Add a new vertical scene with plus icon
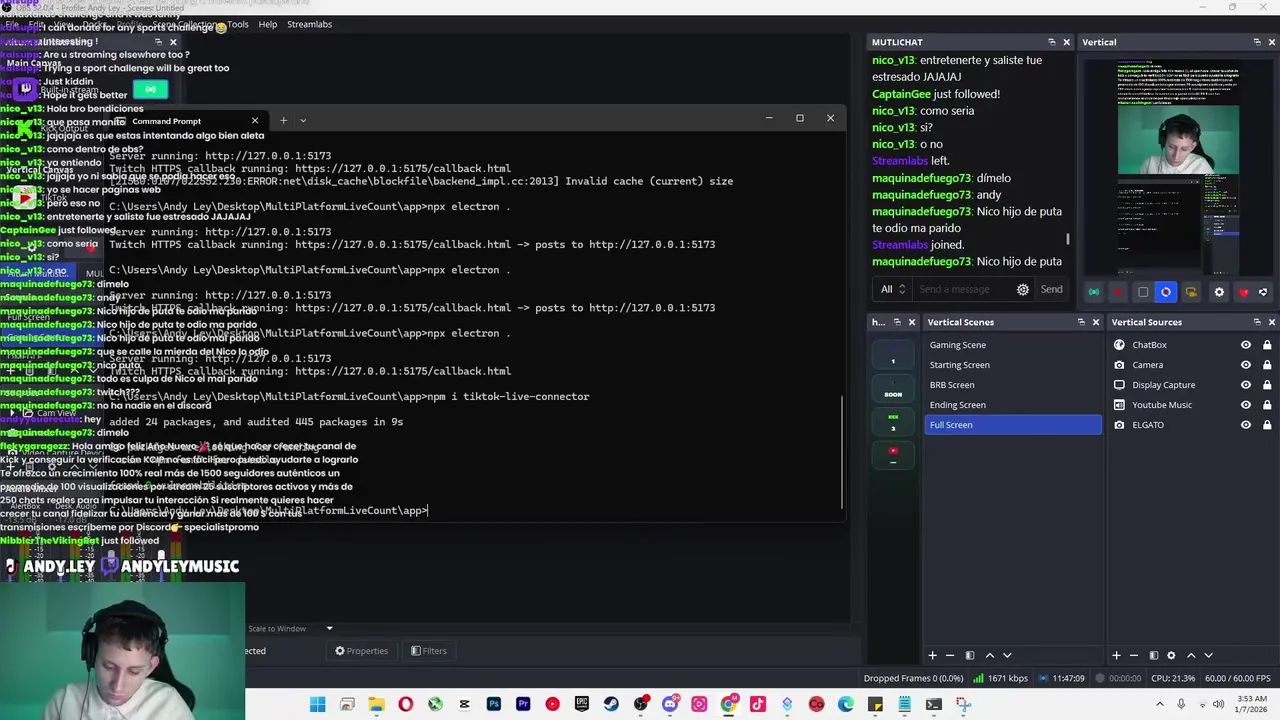 coord(932,655)
